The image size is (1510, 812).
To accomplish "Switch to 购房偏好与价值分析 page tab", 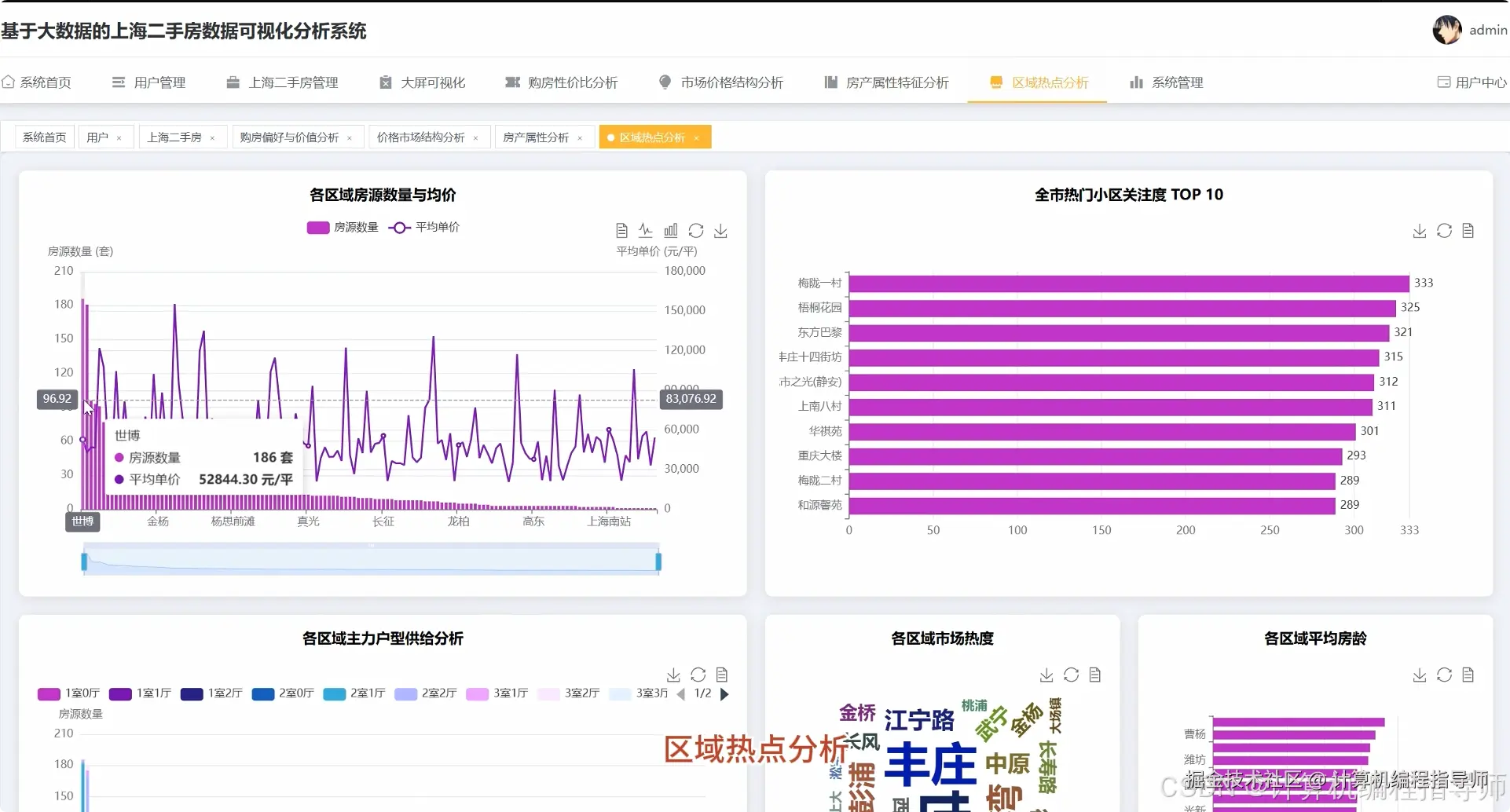I will (289, 137).
